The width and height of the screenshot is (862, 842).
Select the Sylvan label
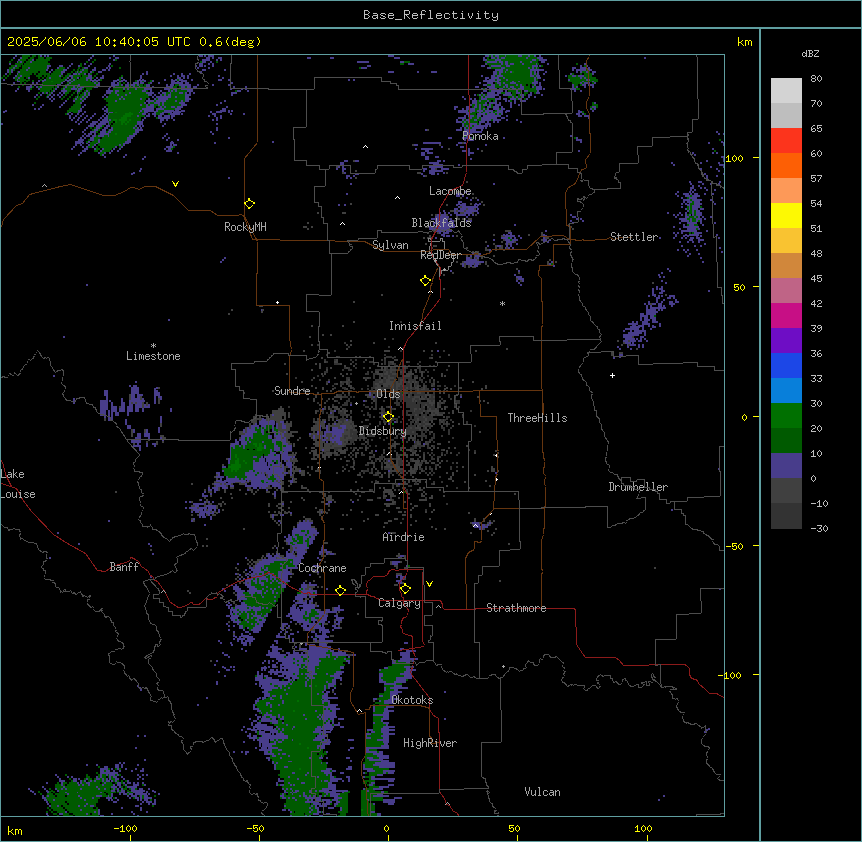pos(390,245)
